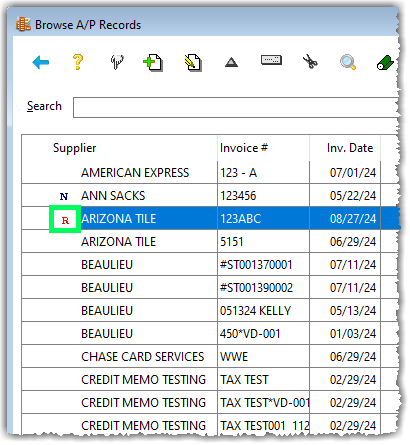Click the blue N marker on the ANN SACKS row
This screenshot has height=445, width=410.
pyautogui.click(x=64, y=196)
